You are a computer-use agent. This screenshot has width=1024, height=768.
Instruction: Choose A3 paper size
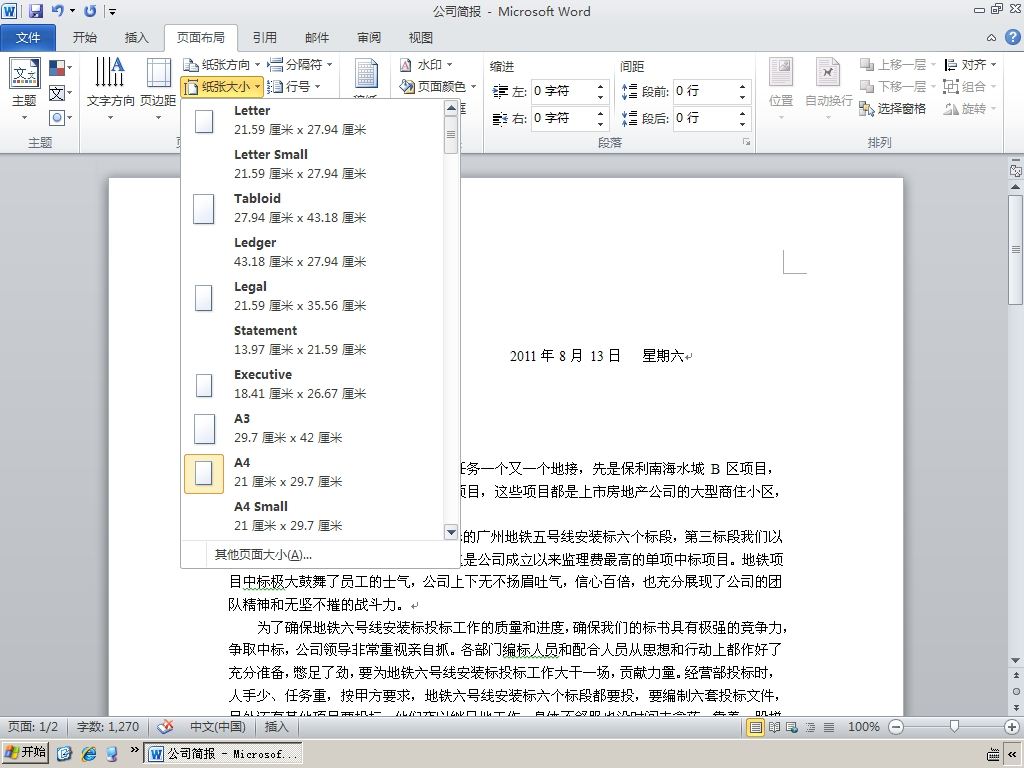click(312, 428)
